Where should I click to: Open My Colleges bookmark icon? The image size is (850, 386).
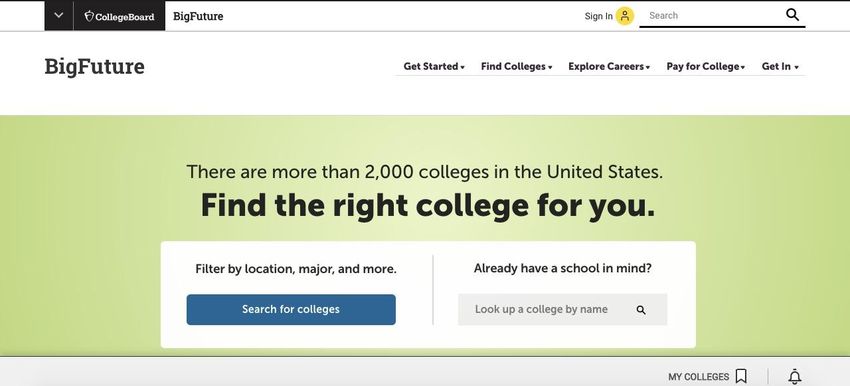pos(741,376)
